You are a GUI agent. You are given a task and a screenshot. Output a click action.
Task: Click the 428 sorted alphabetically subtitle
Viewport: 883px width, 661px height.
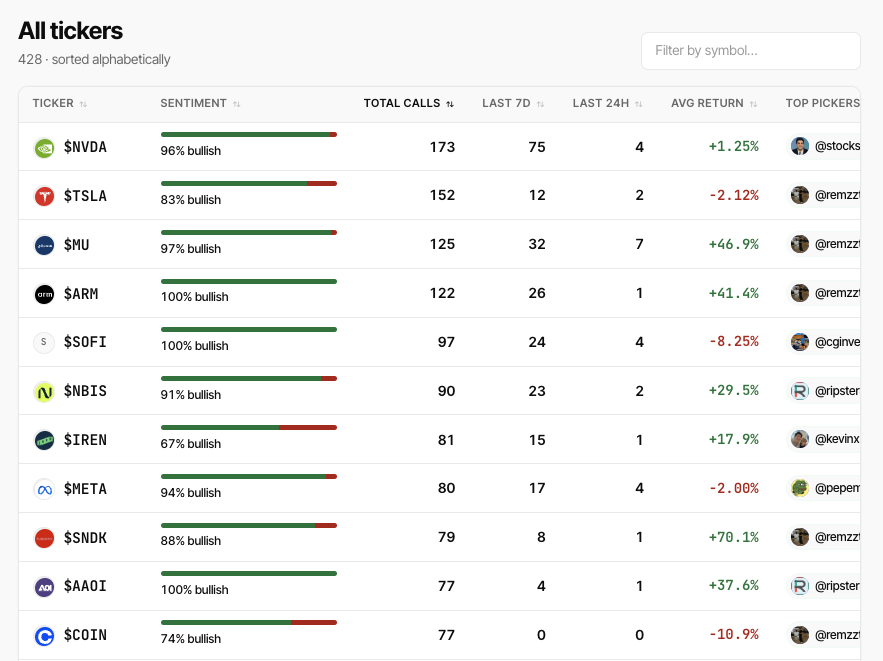pyautogui.click(x=94, y=60)
